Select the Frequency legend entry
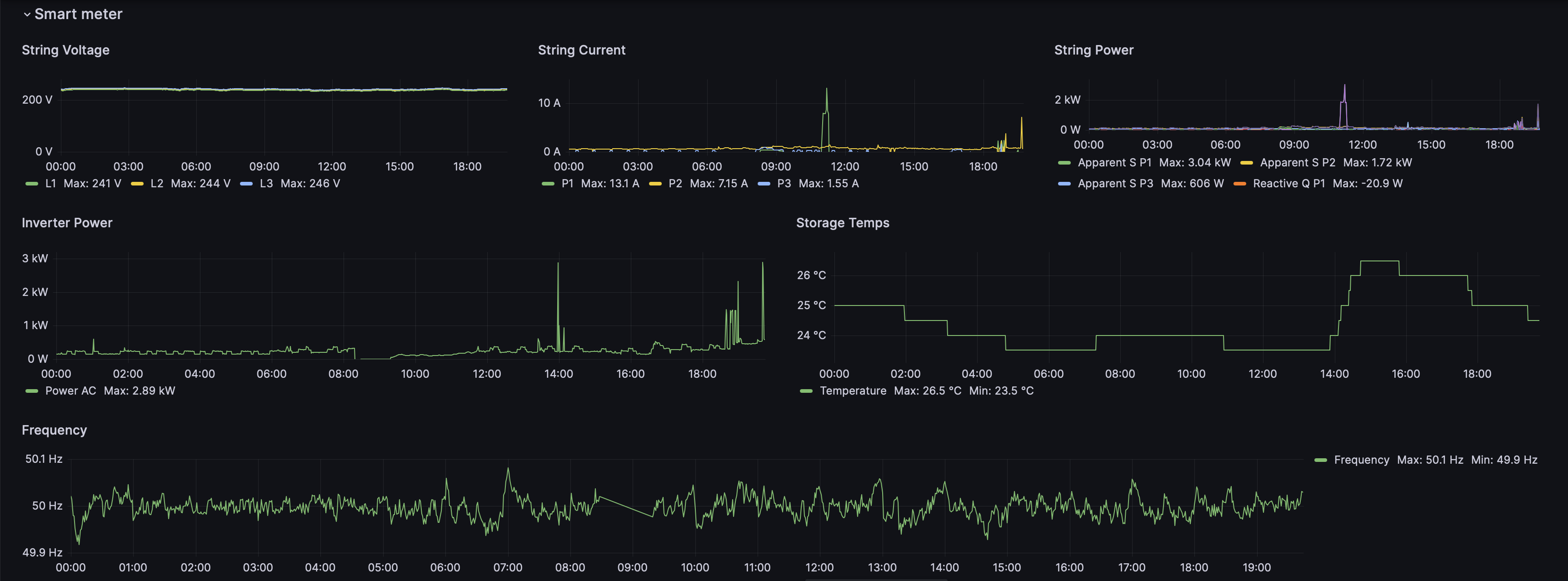 (x=1361, y=460)
